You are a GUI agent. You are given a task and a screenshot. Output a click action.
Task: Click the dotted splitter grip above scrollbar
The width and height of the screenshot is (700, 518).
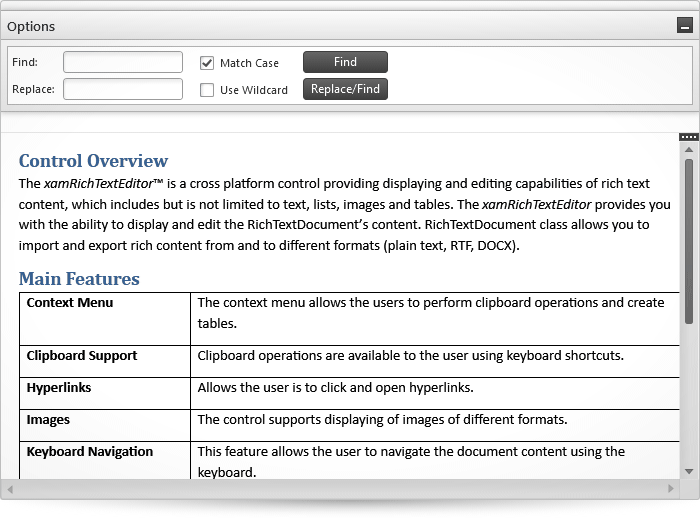coord(689,137)
